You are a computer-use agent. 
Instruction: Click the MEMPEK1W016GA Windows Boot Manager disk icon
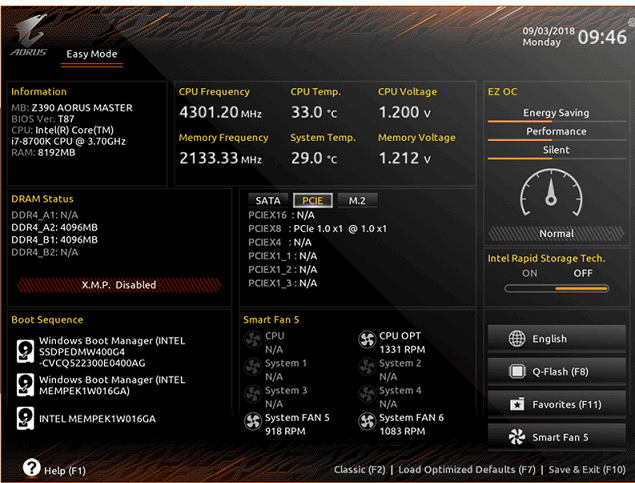[25, 385]
